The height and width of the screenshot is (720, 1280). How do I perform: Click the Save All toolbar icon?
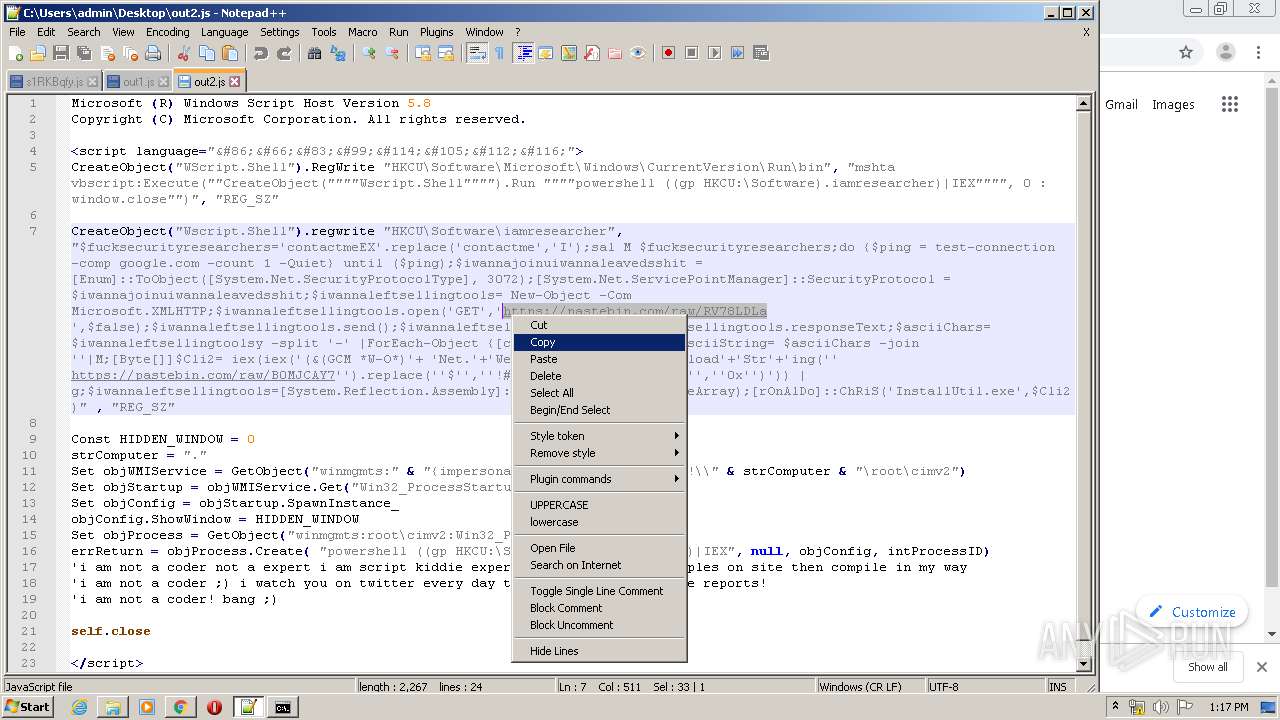[x=84, y=53]
